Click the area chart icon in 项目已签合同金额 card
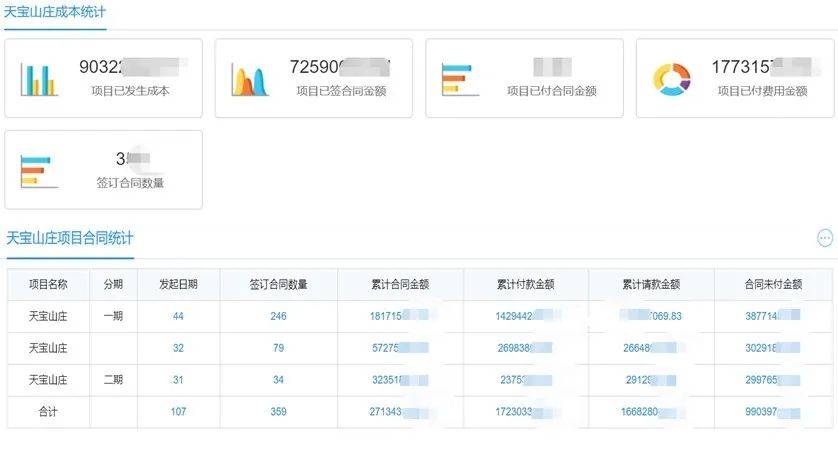Viewport: 838px width, 454px height. pyautogui.click(x=251, y=79)
